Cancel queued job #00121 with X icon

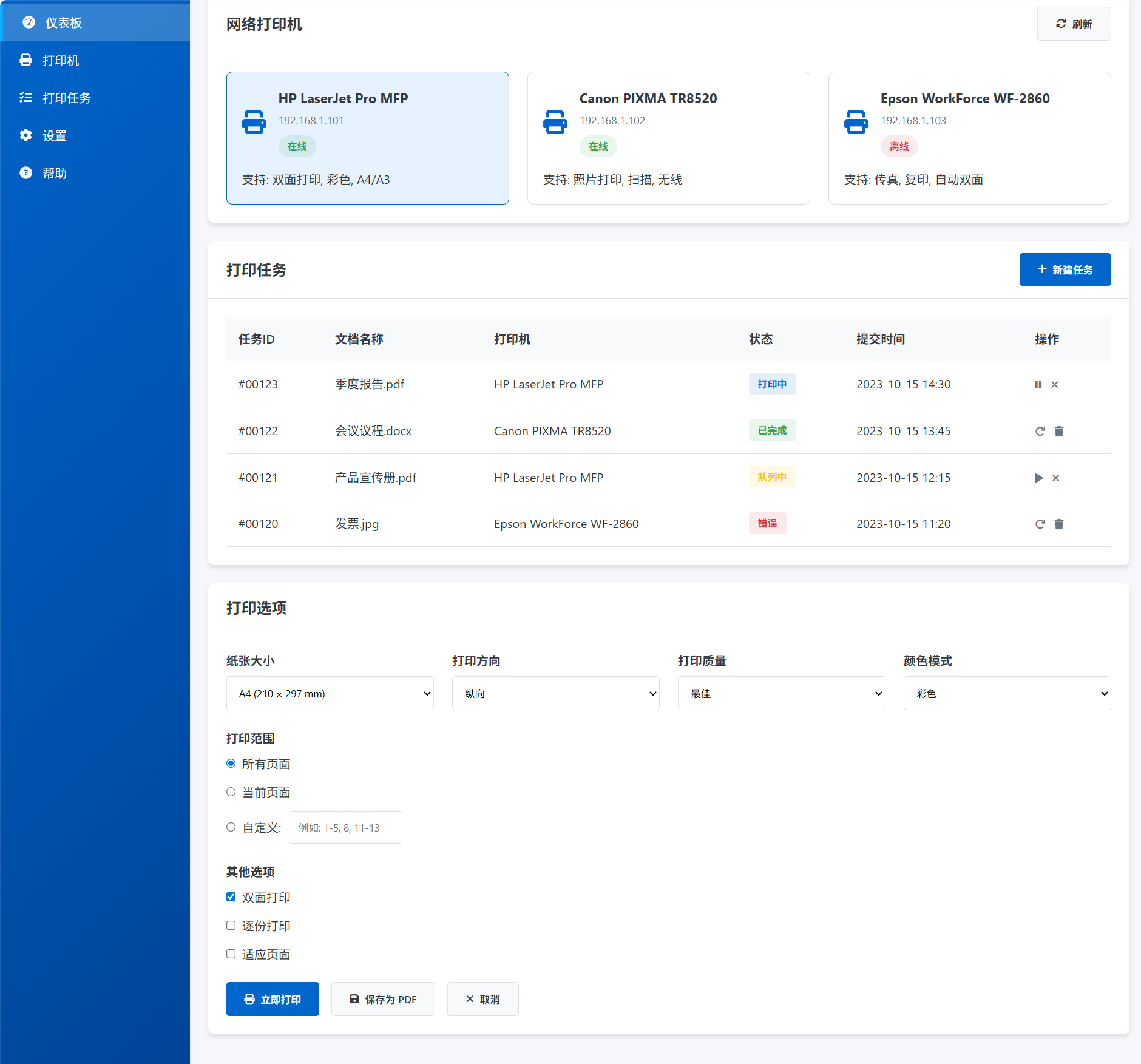tap(1056, 478)
